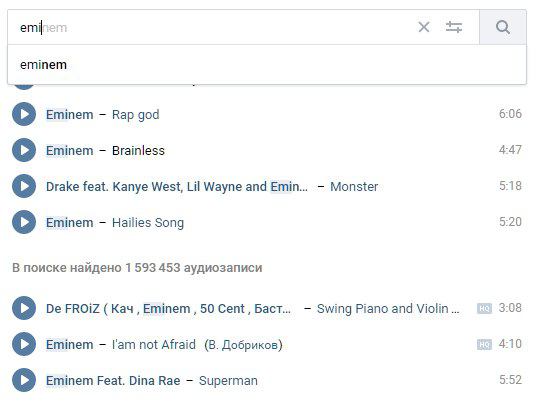Click the Brainless song title
The height and width of the screenshot is (404, 537).
[138, 151]
